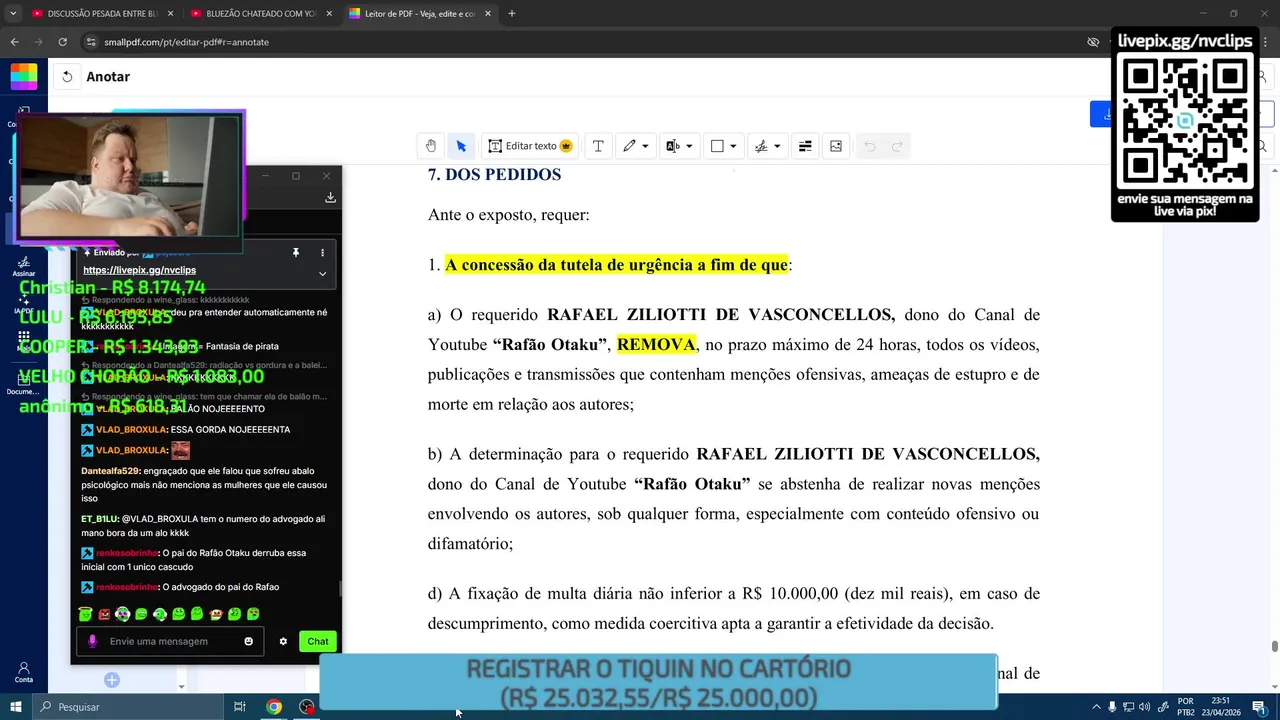The height and width of the screenshot is (720, 1280).
Task: Follow the livepix.gg/nvclips link in chat
Action: (139, 270)
